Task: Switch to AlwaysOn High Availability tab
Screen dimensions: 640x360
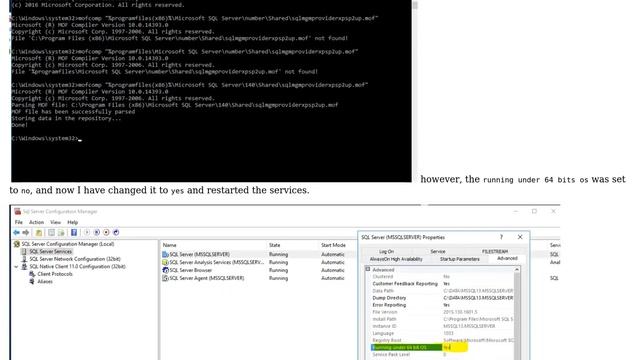Action: click(396, 259)
